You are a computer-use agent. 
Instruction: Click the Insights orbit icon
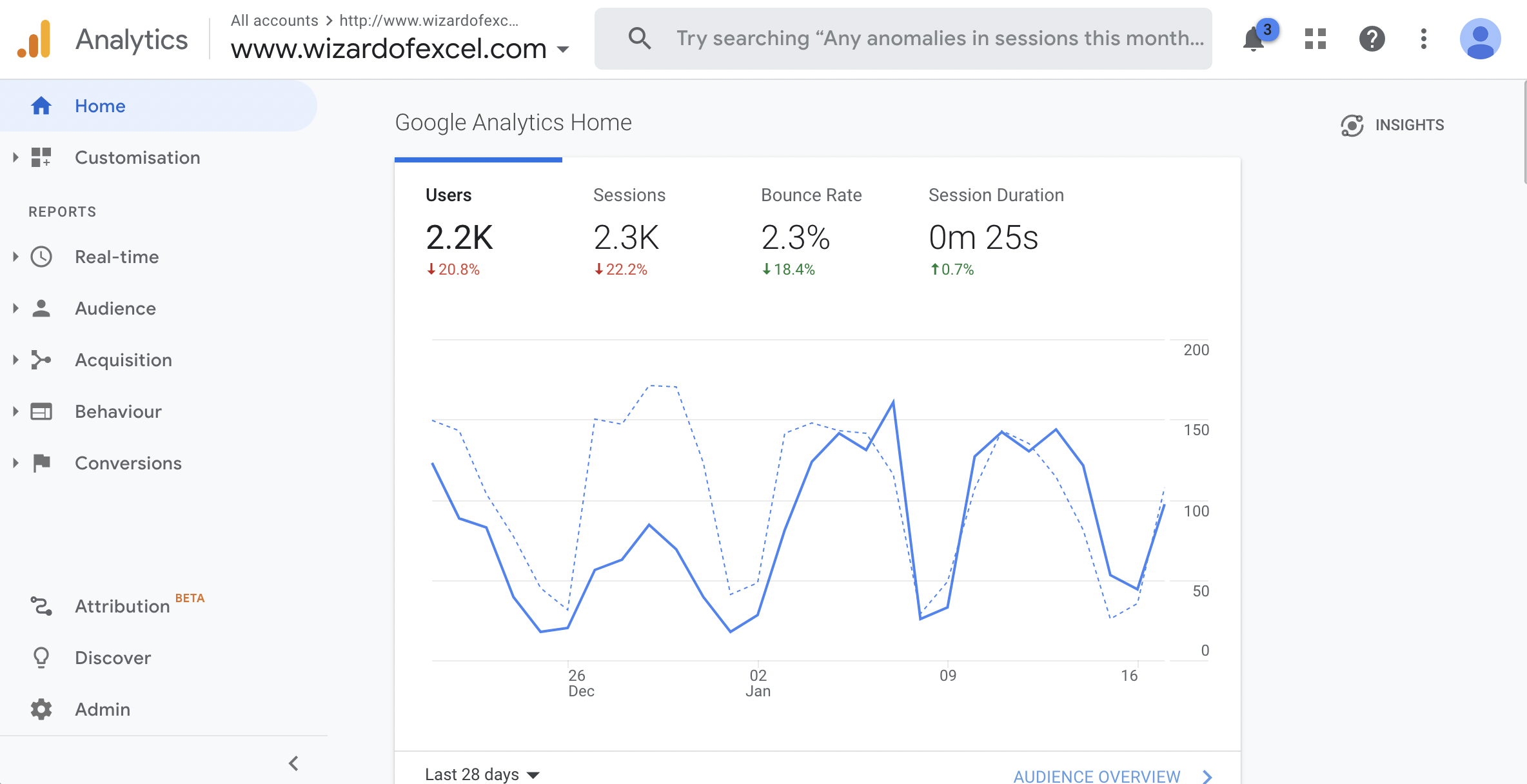point(1352,125)
